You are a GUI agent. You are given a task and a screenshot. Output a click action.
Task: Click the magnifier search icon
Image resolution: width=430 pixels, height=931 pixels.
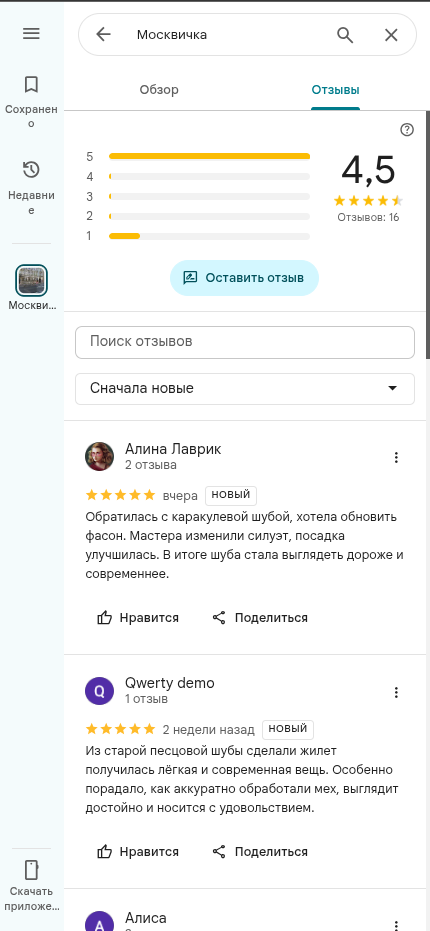tap(345, 35)
